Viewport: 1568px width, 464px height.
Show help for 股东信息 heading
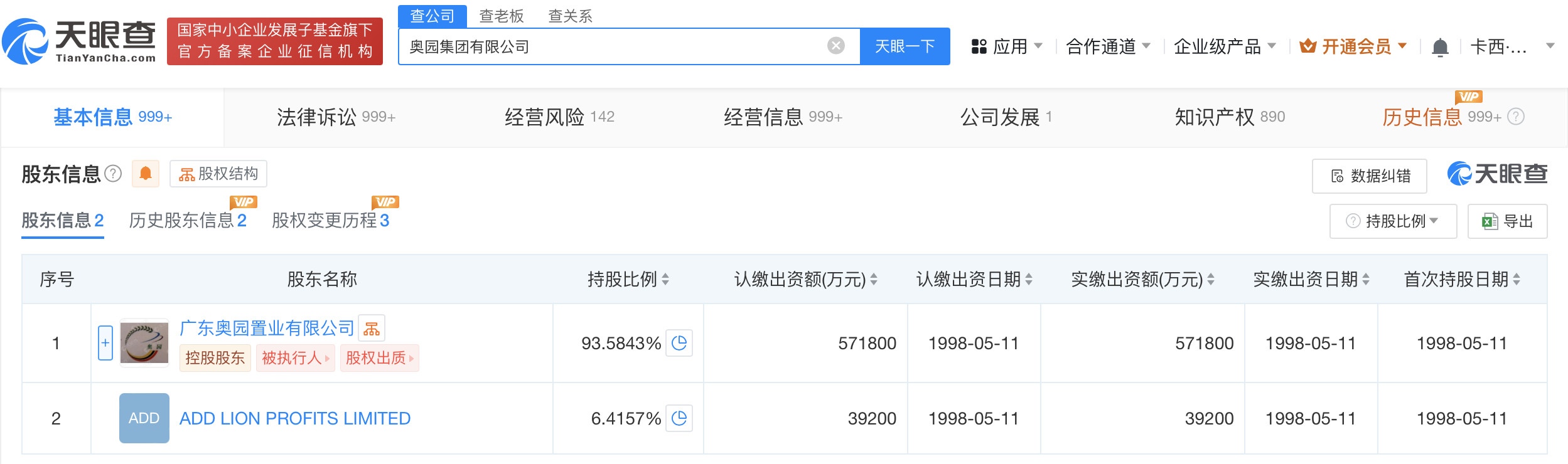pos(113,174)
